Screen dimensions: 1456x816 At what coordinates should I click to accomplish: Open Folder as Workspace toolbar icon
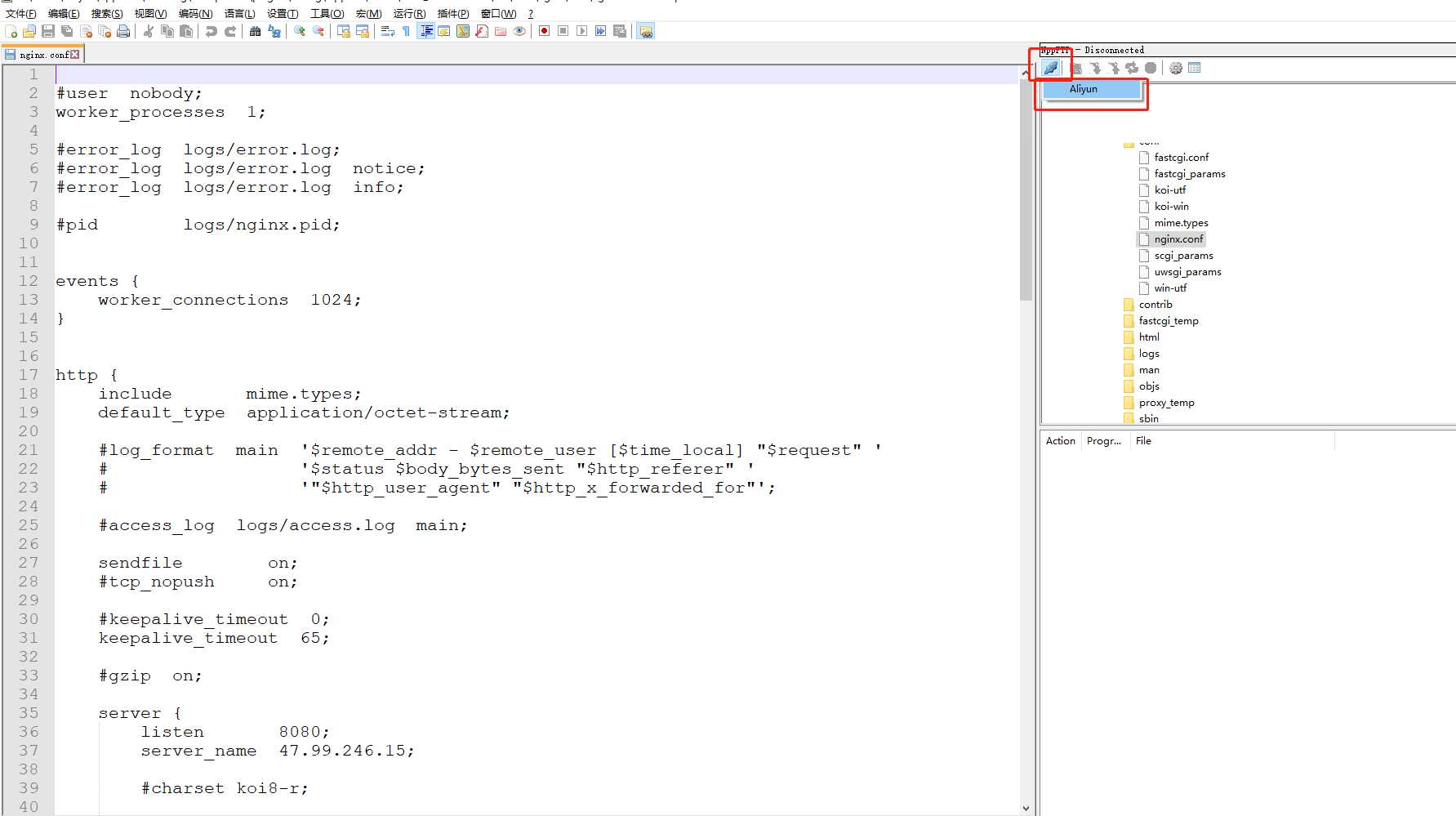pos(501,31)
